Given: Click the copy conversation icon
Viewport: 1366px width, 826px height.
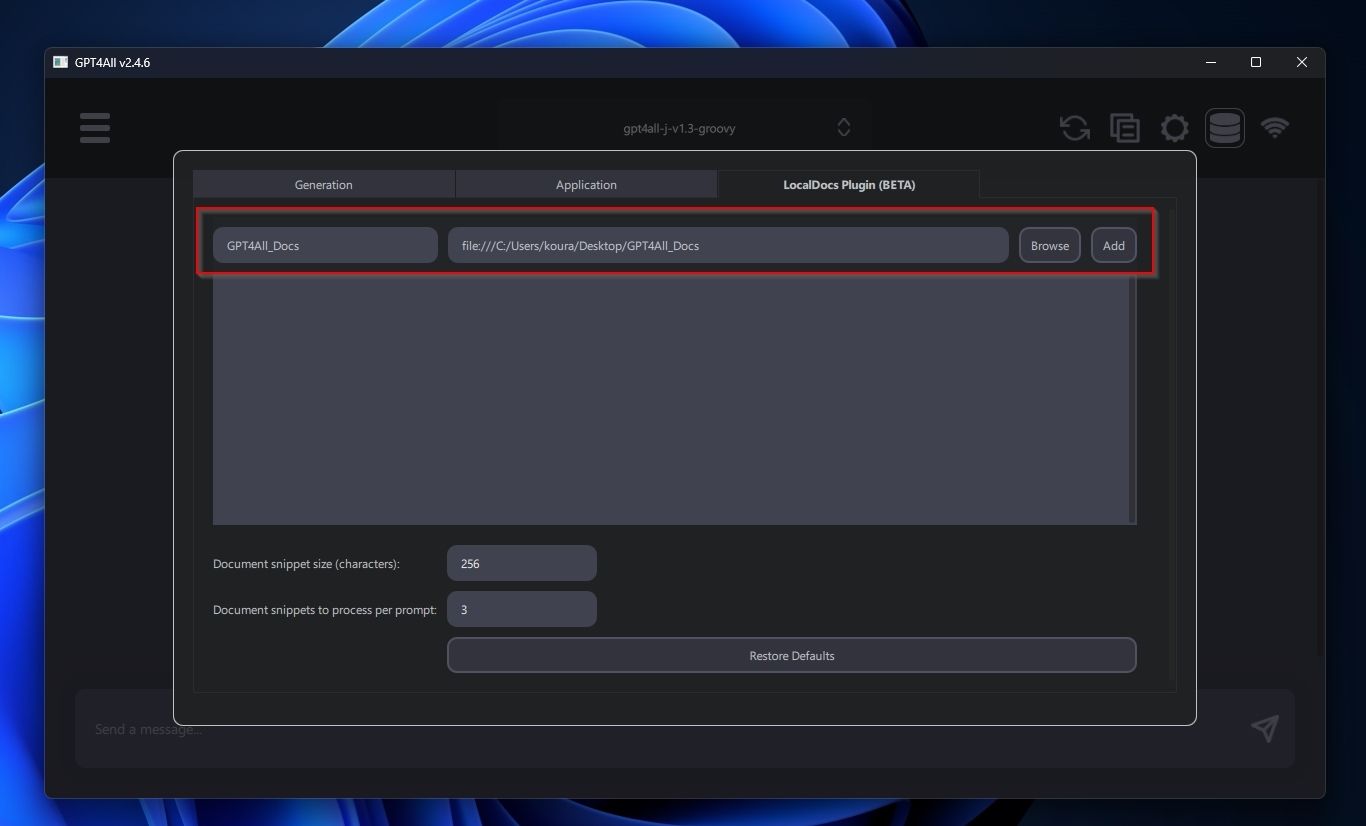Looking at the screenshot, I should point(1124,127).
